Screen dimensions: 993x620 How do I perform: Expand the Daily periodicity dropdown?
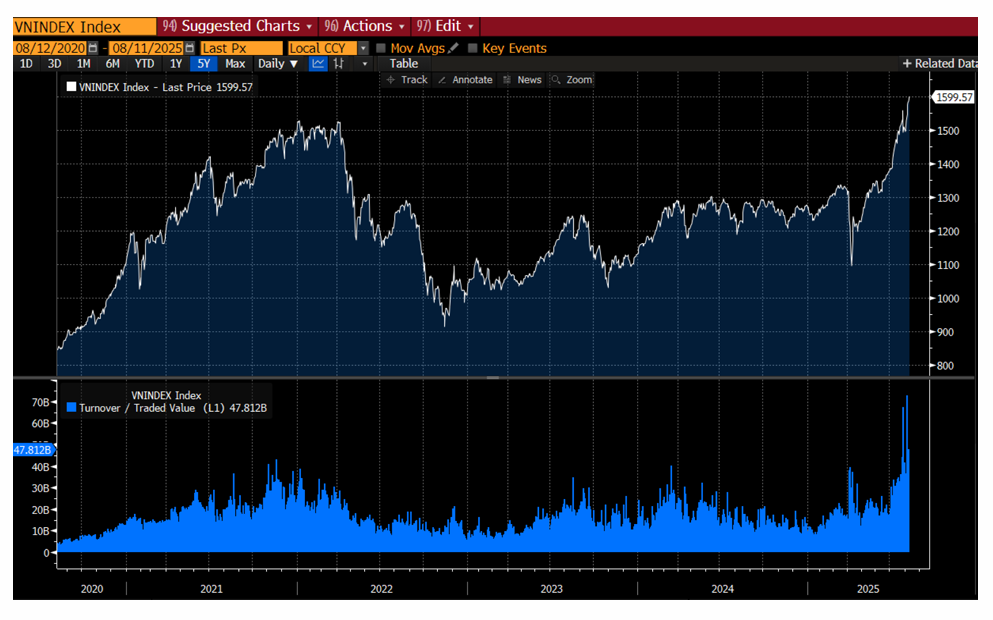click(x=277, y=64)
